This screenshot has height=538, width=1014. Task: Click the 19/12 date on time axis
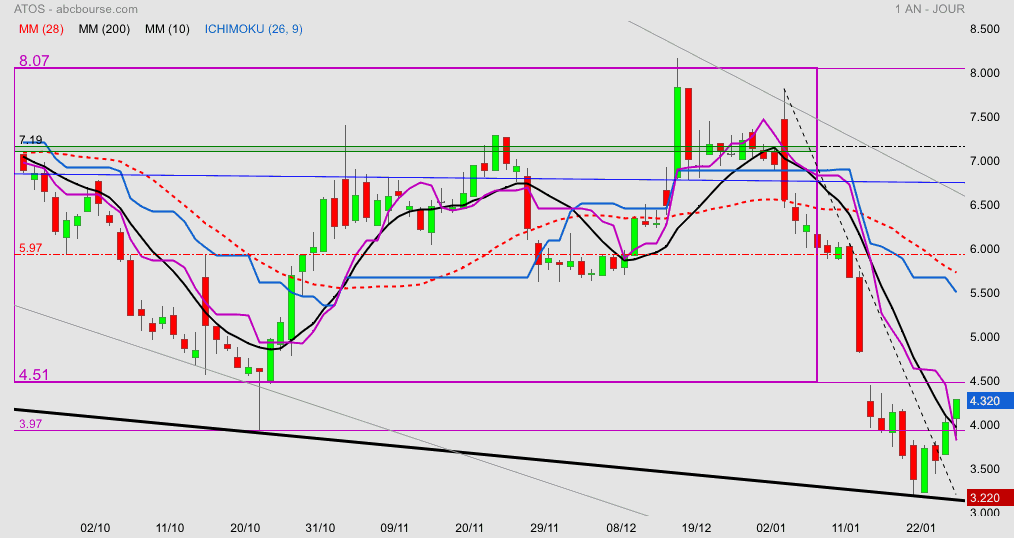coord(696,528)
